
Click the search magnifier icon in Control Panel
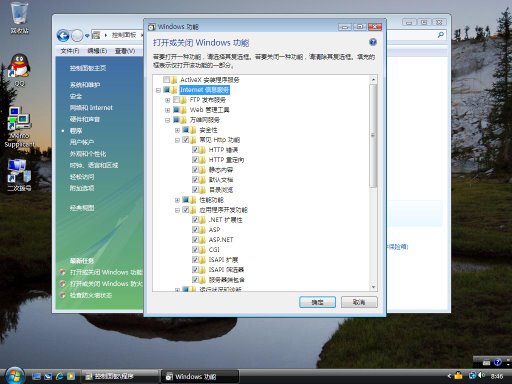point(441,35)
